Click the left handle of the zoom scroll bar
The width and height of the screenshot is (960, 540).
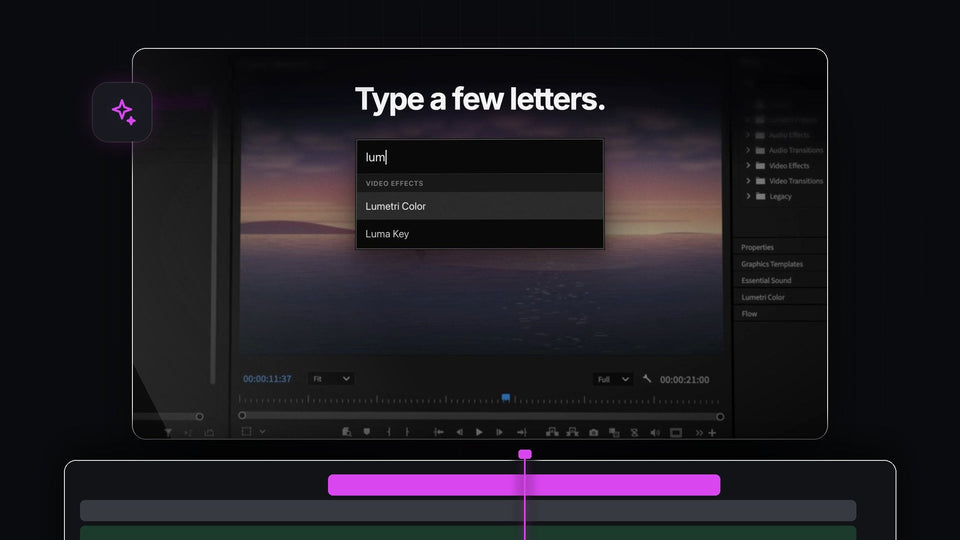pos(242,415)
